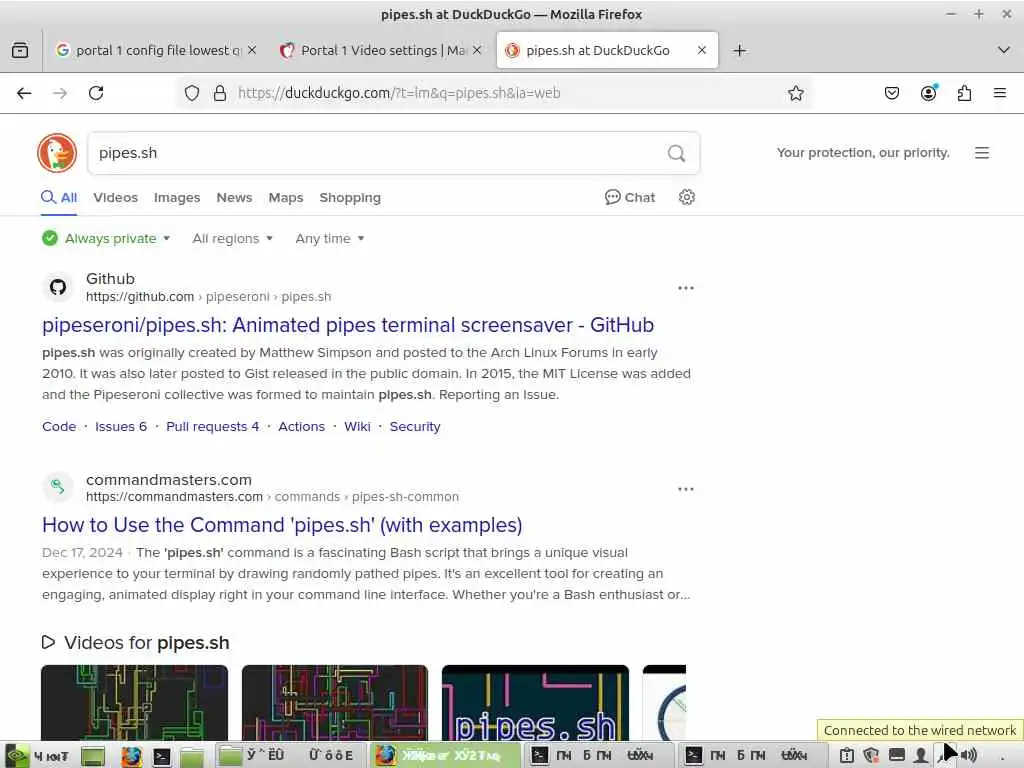Open the DuckDuckGo side menu hamburger icon
Viewport: 1024px width, 768px height.
pos(982,153)
